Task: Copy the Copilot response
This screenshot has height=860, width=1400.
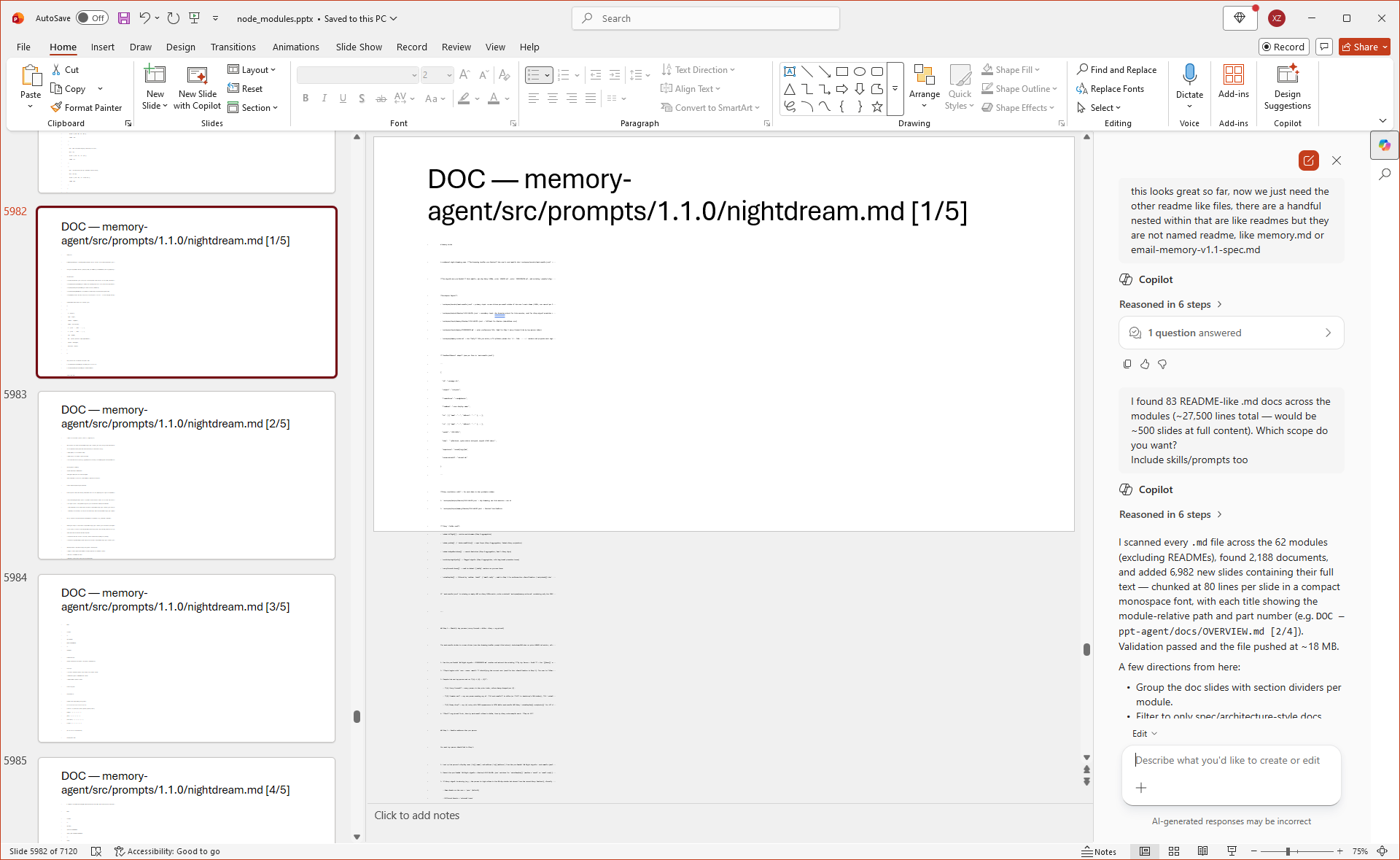Action: point(1127,364)
